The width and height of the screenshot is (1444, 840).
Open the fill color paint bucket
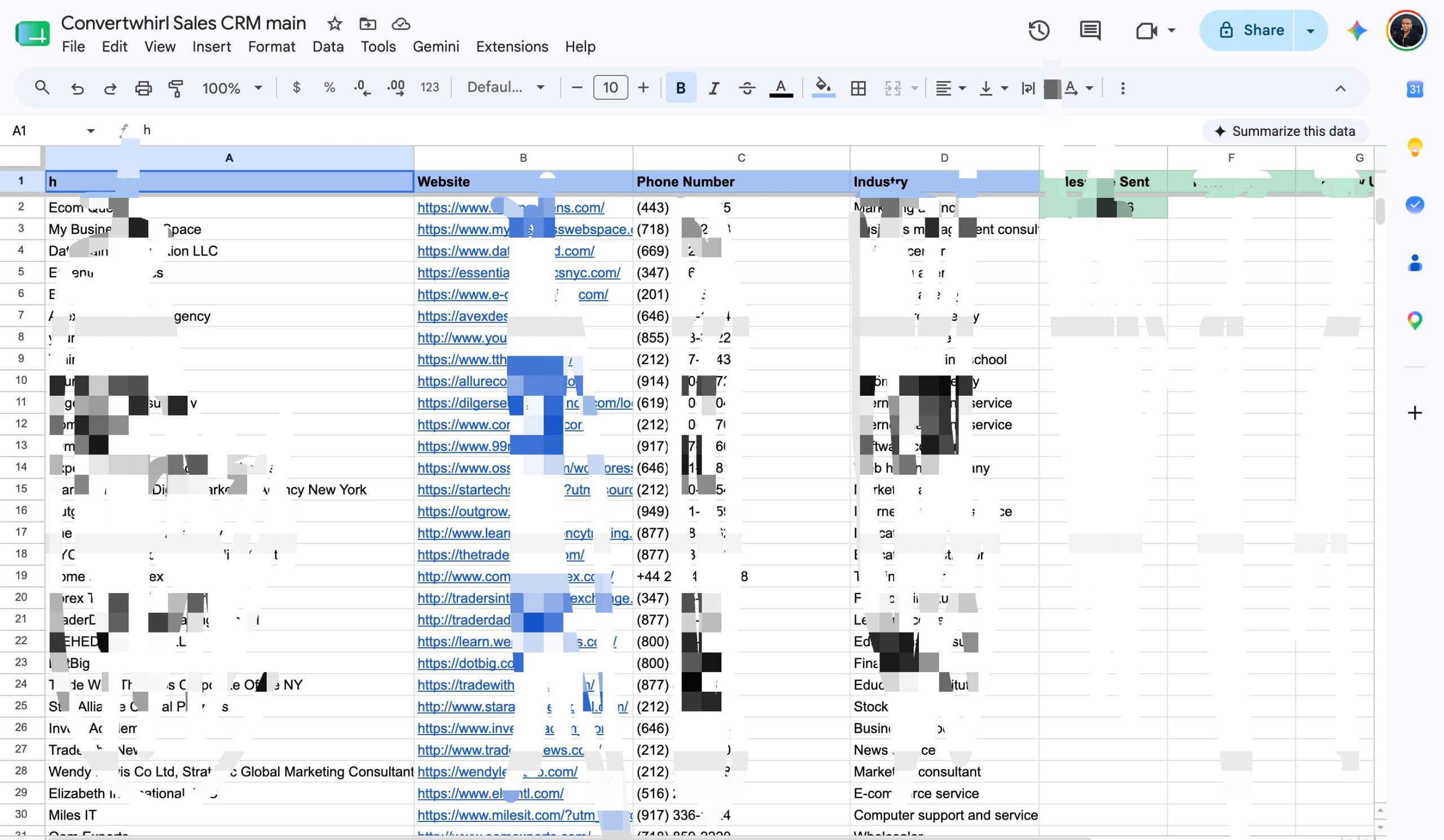823,88
